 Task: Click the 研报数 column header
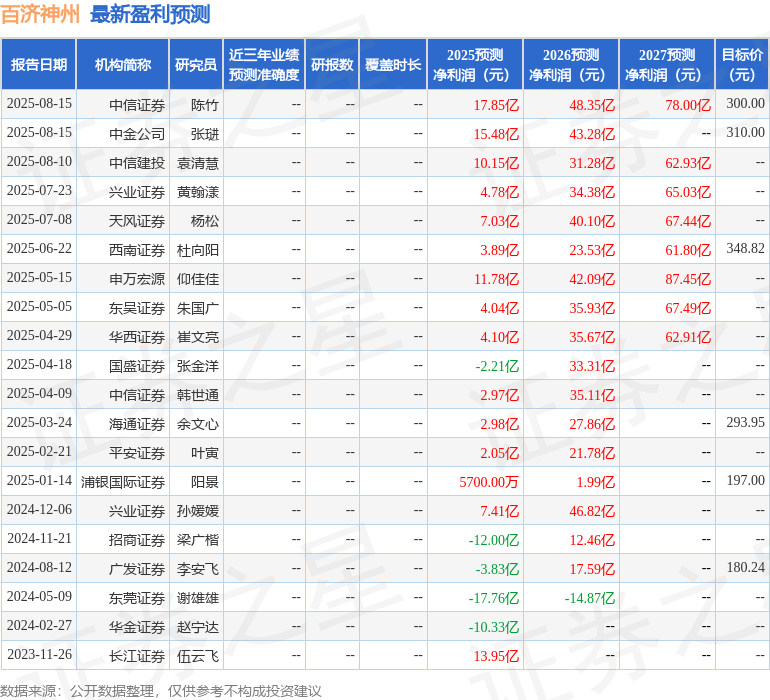(x=332, y=65)
